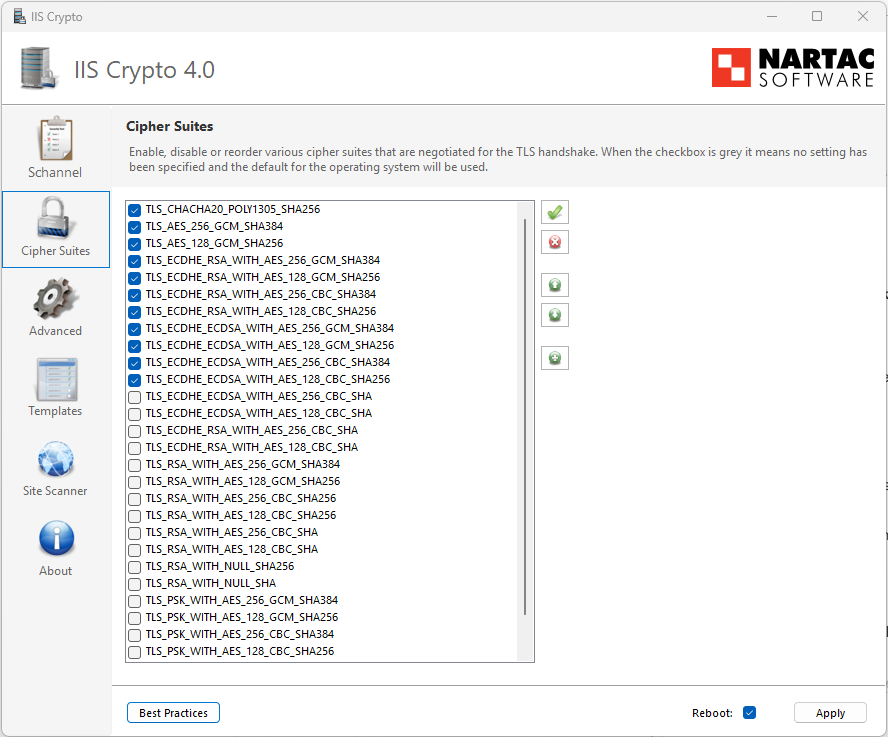
Task: Uncheck TLS_ECDHE_ECDSA_WITH_AES_128_CBC_SHA256
Action: (134, 380)
